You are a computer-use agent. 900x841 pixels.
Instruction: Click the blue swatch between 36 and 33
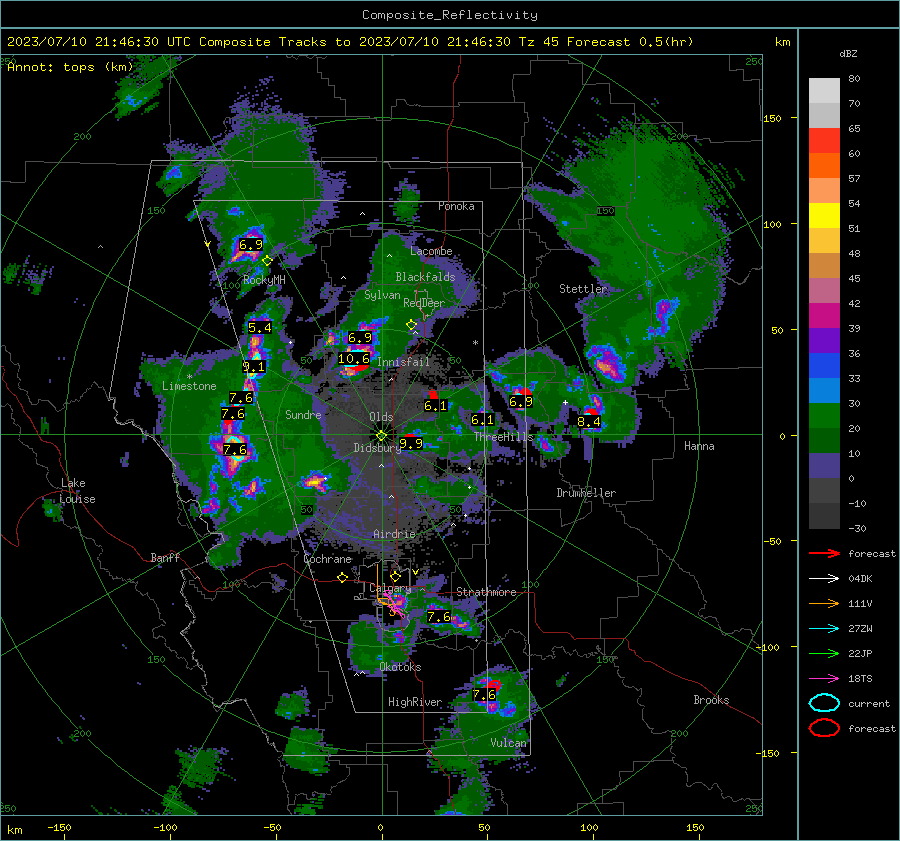[x=824, y=366]
